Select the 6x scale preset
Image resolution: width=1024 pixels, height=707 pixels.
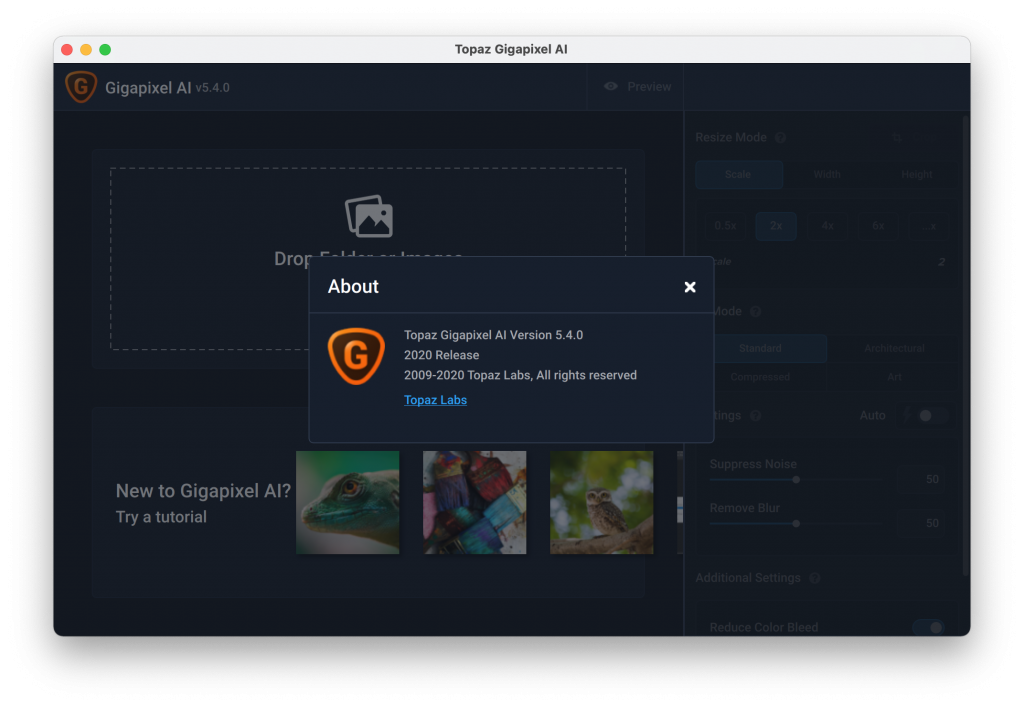click(x=878, y=226)
